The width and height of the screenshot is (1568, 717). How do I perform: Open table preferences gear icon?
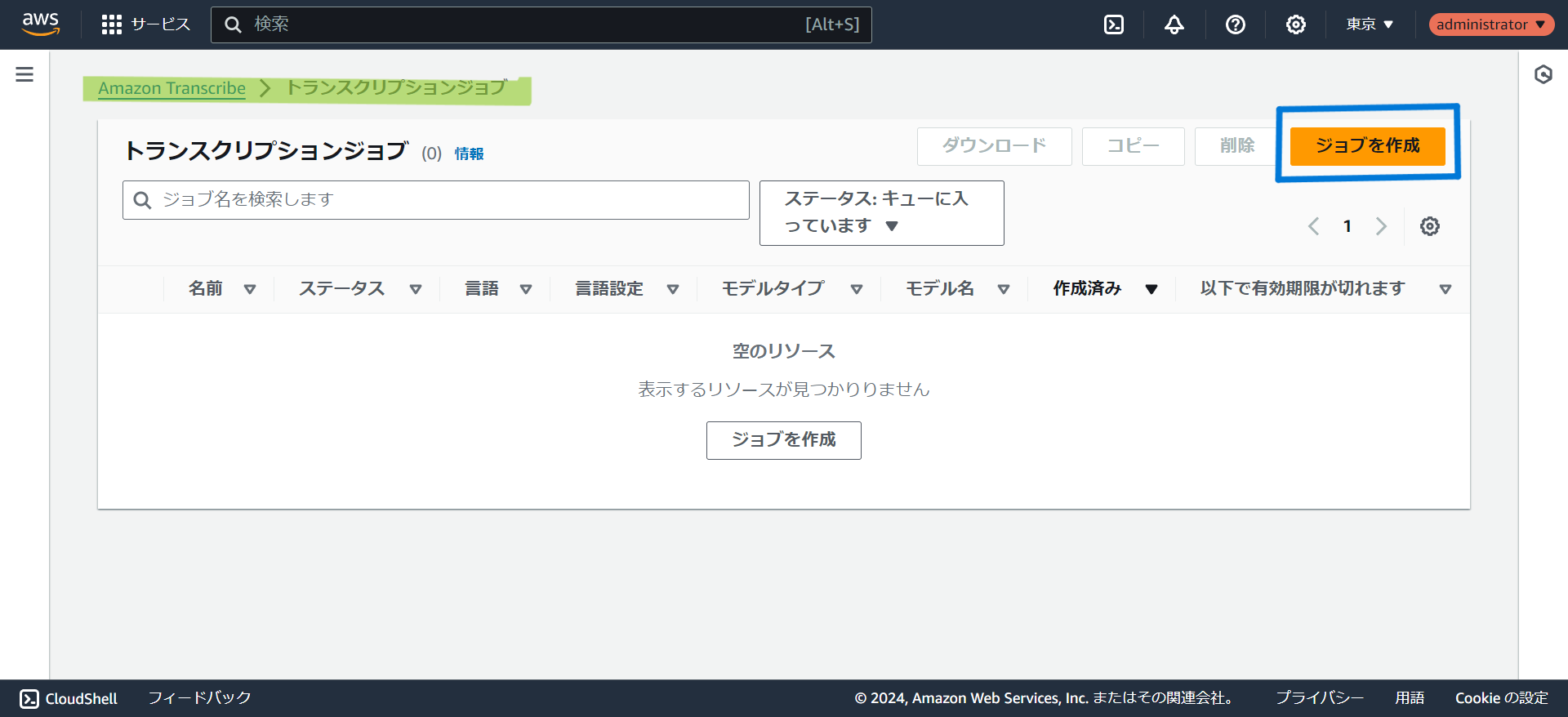coord(1429,226)
